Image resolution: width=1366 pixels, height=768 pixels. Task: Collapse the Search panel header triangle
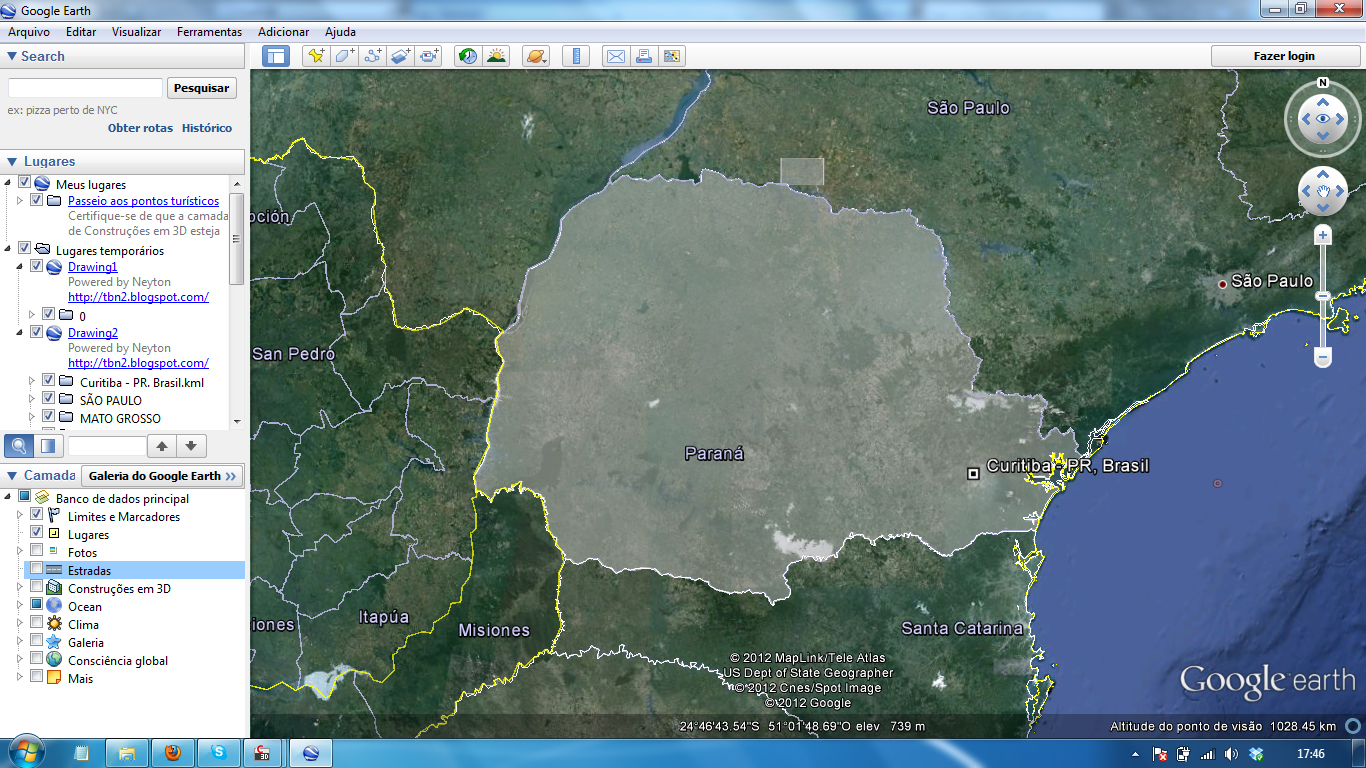coord(12,56)
